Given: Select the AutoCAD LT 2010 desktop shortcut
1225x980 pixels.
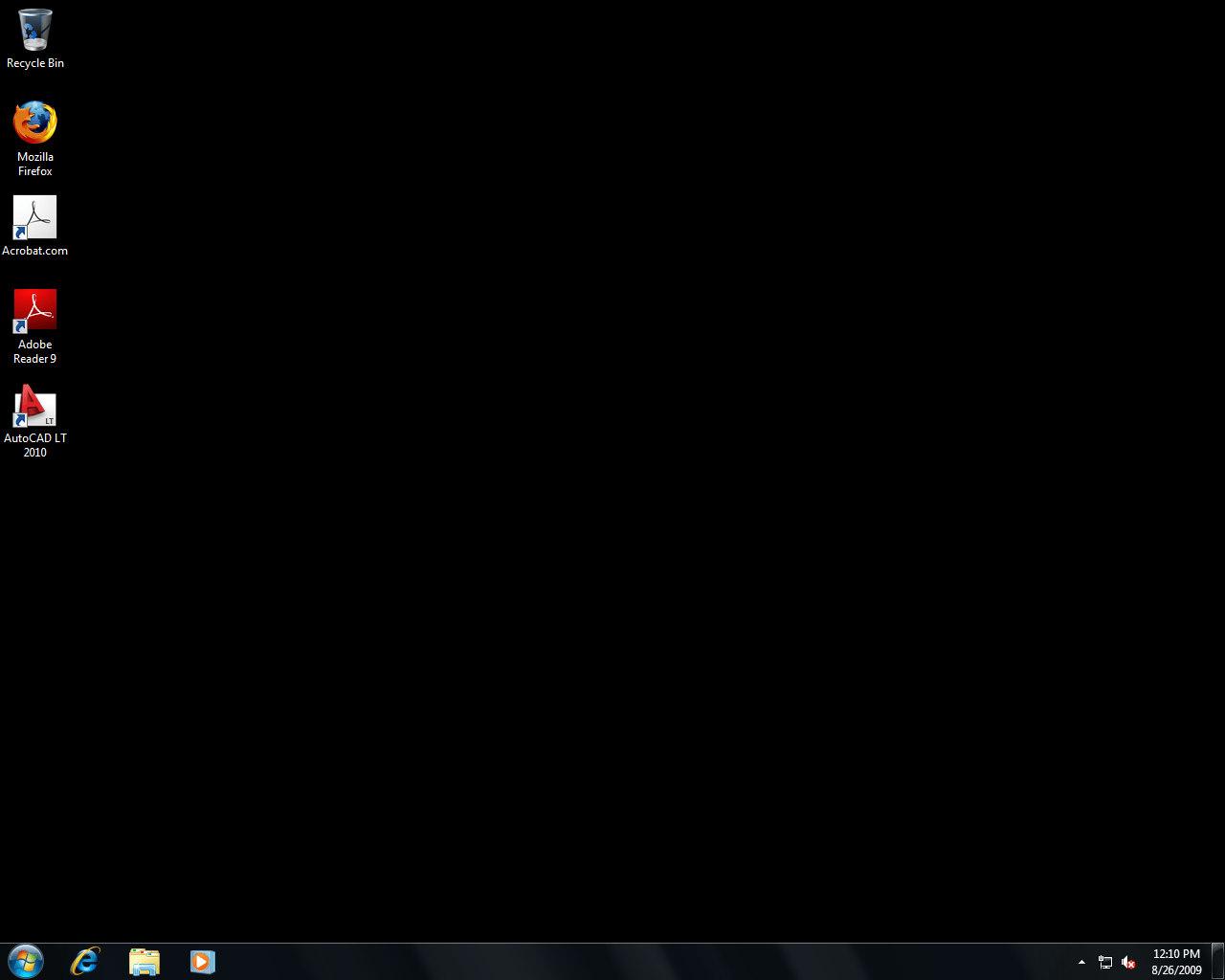Looking at the screenshot, I should click(x=34, y=405).
